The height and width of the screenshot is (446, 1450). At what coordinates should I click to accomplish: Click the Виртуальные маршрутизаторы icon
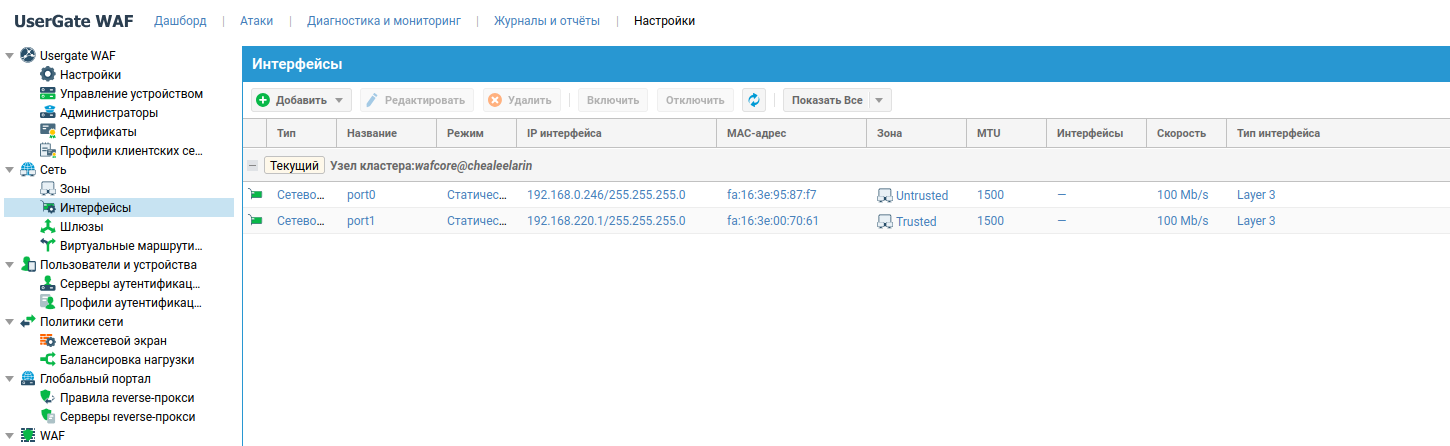pyautogui.click(x=47, y=245)
